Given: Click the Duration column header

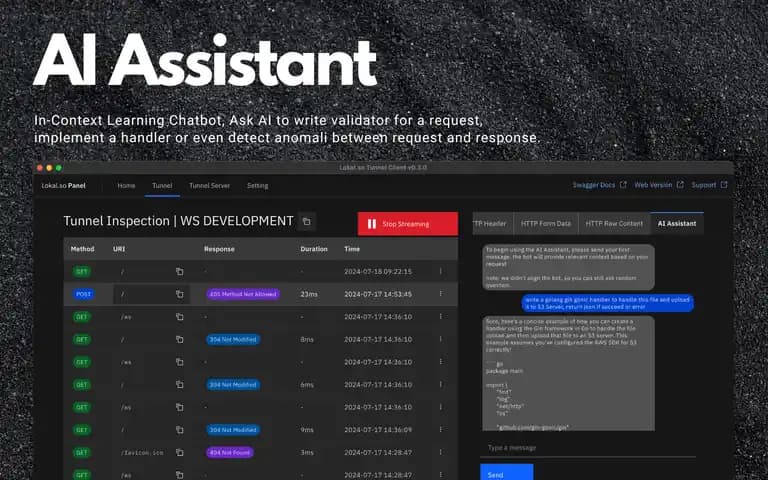Looking at the screenshot, I should click(314, 249).
